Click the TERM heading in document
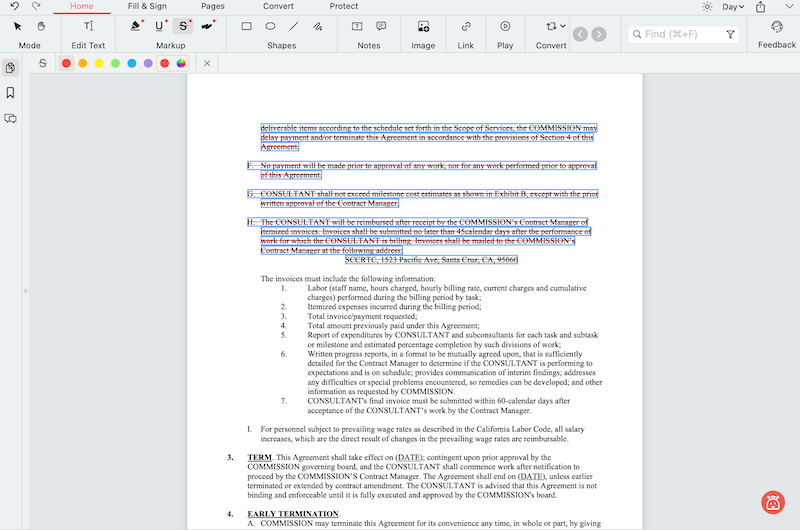The height and width of the screenshot is (530, 800). point(259,458)
